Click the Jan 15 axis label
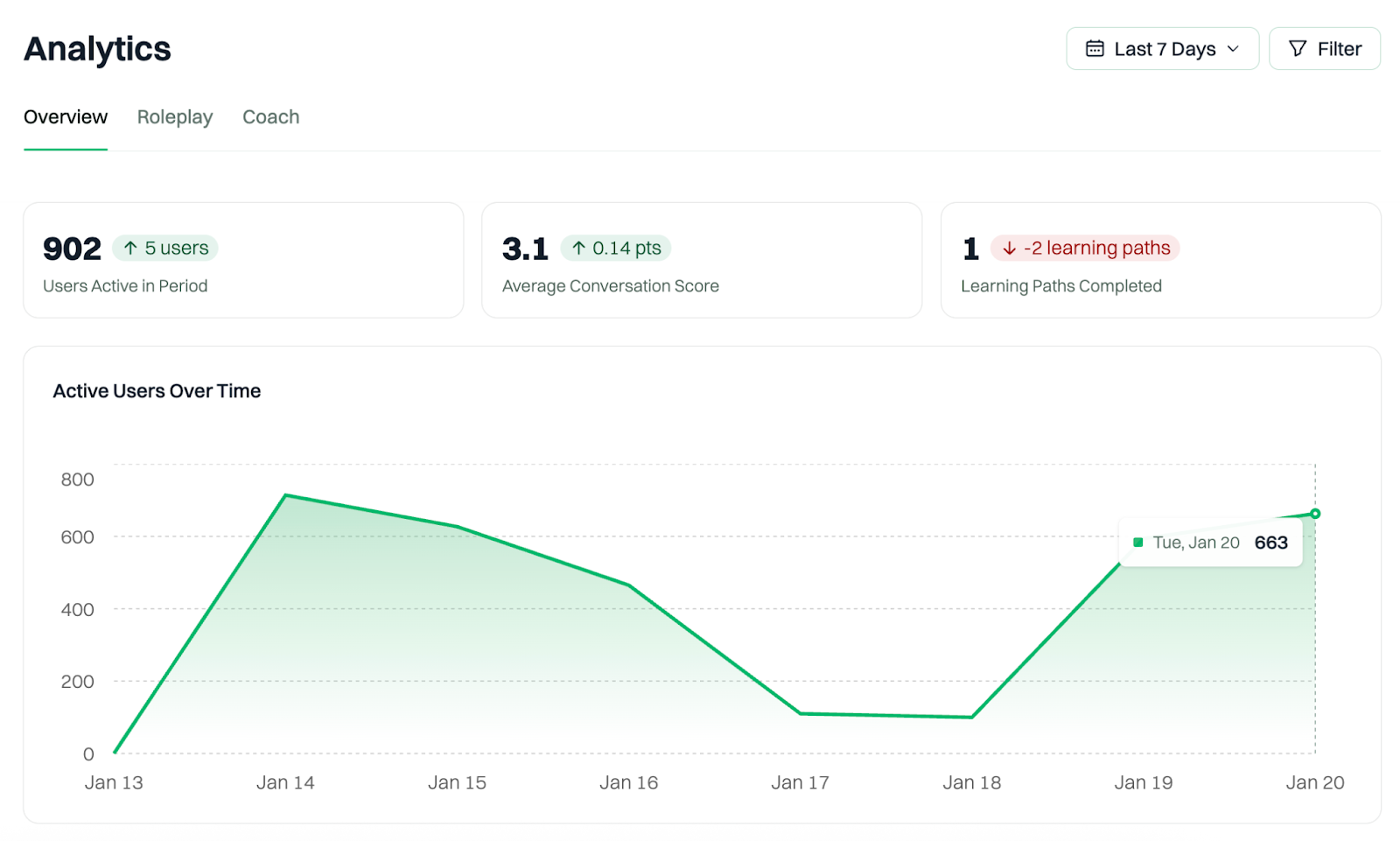 (457, 782)
